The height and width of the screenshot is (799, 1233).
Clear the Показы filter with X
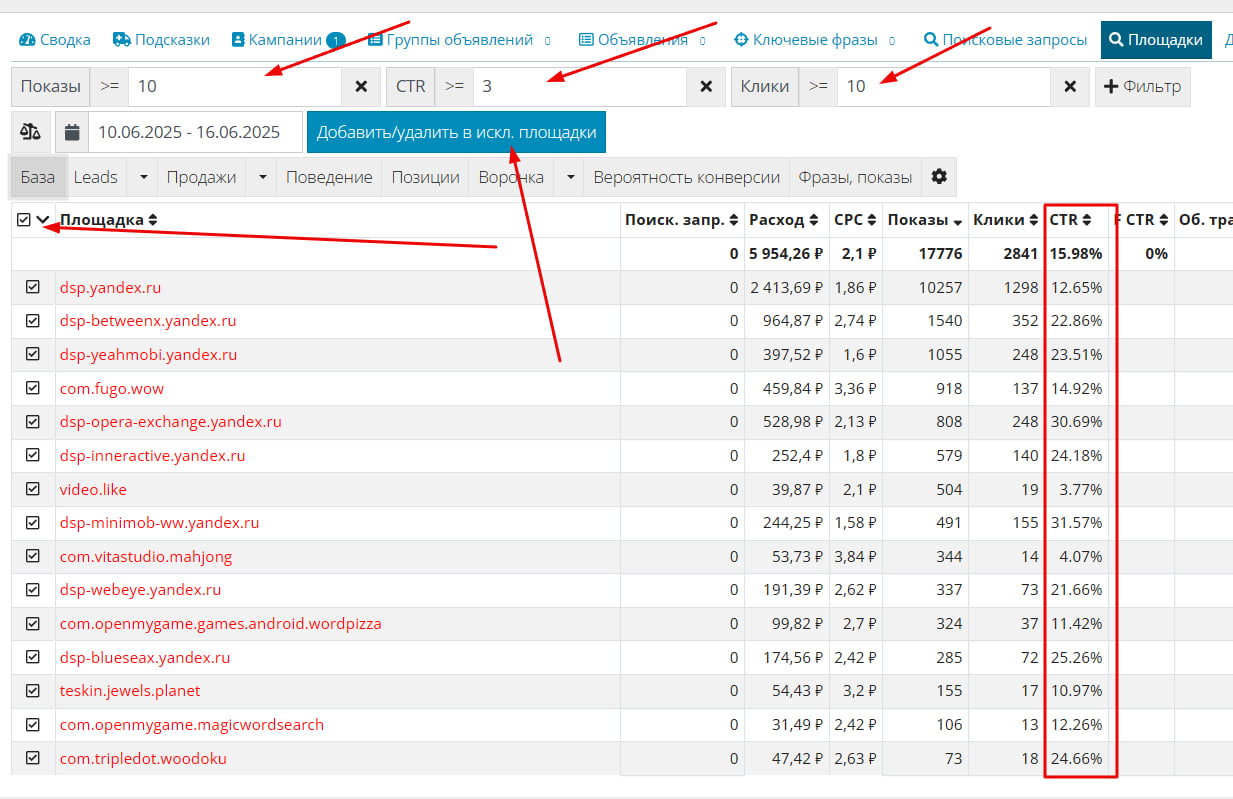(361, 87)
